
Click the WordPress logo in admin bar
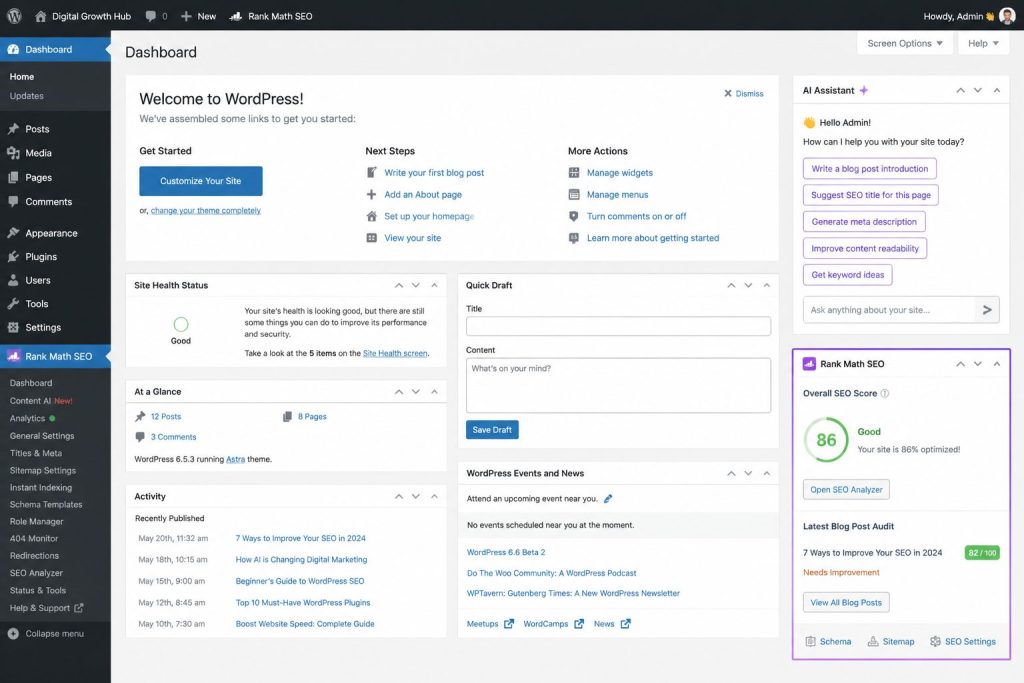click(14, 16)
